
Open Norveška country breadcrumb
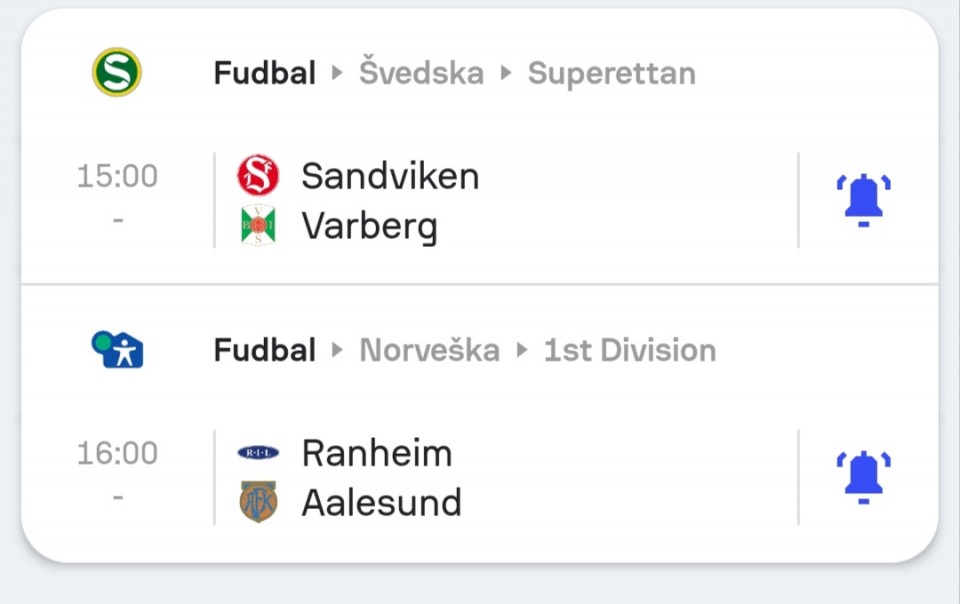click(429, 351)
